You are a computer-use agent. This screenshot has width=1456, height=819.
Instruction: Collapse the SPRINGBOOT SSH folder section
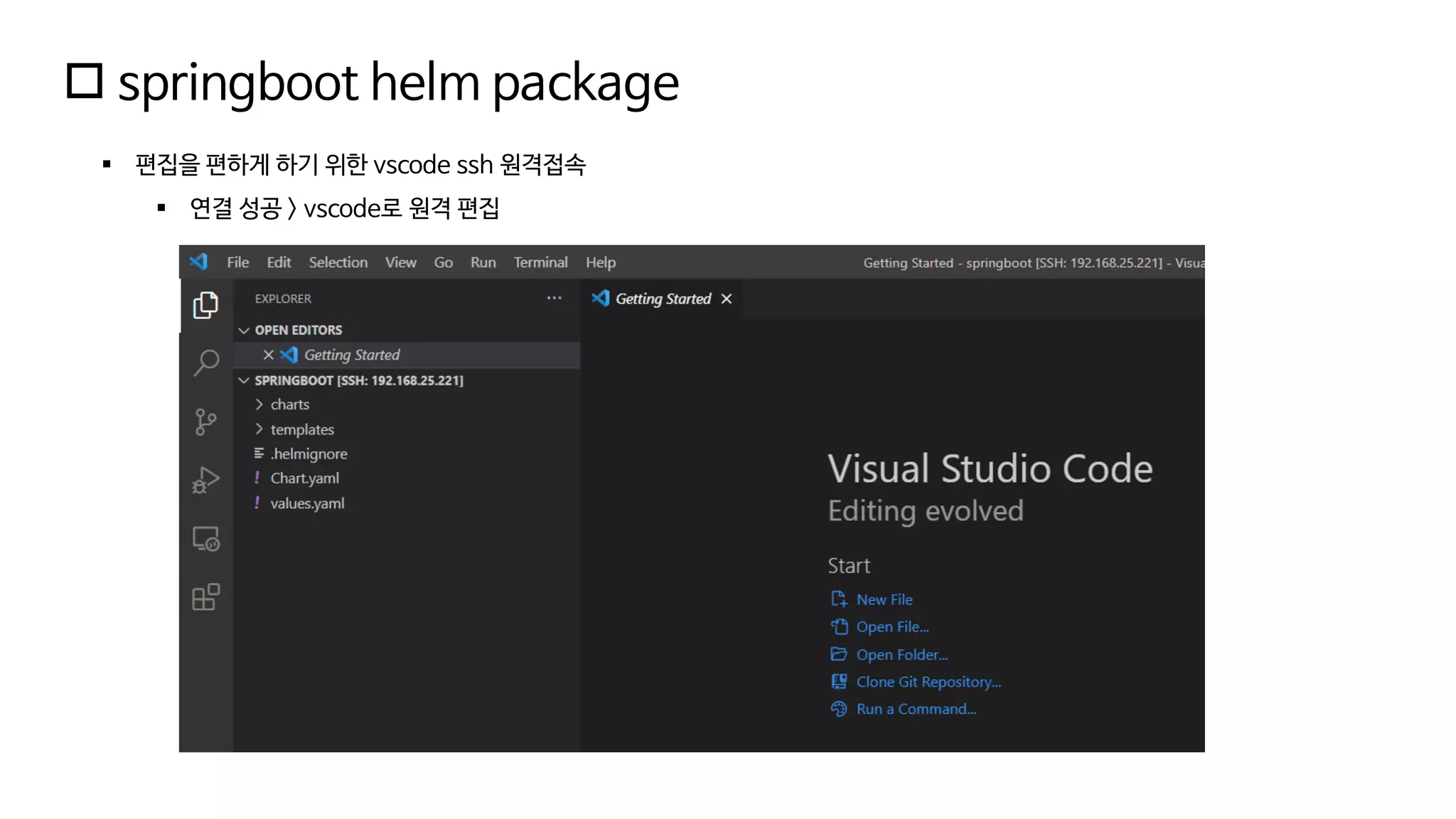(x=244, y=380)
